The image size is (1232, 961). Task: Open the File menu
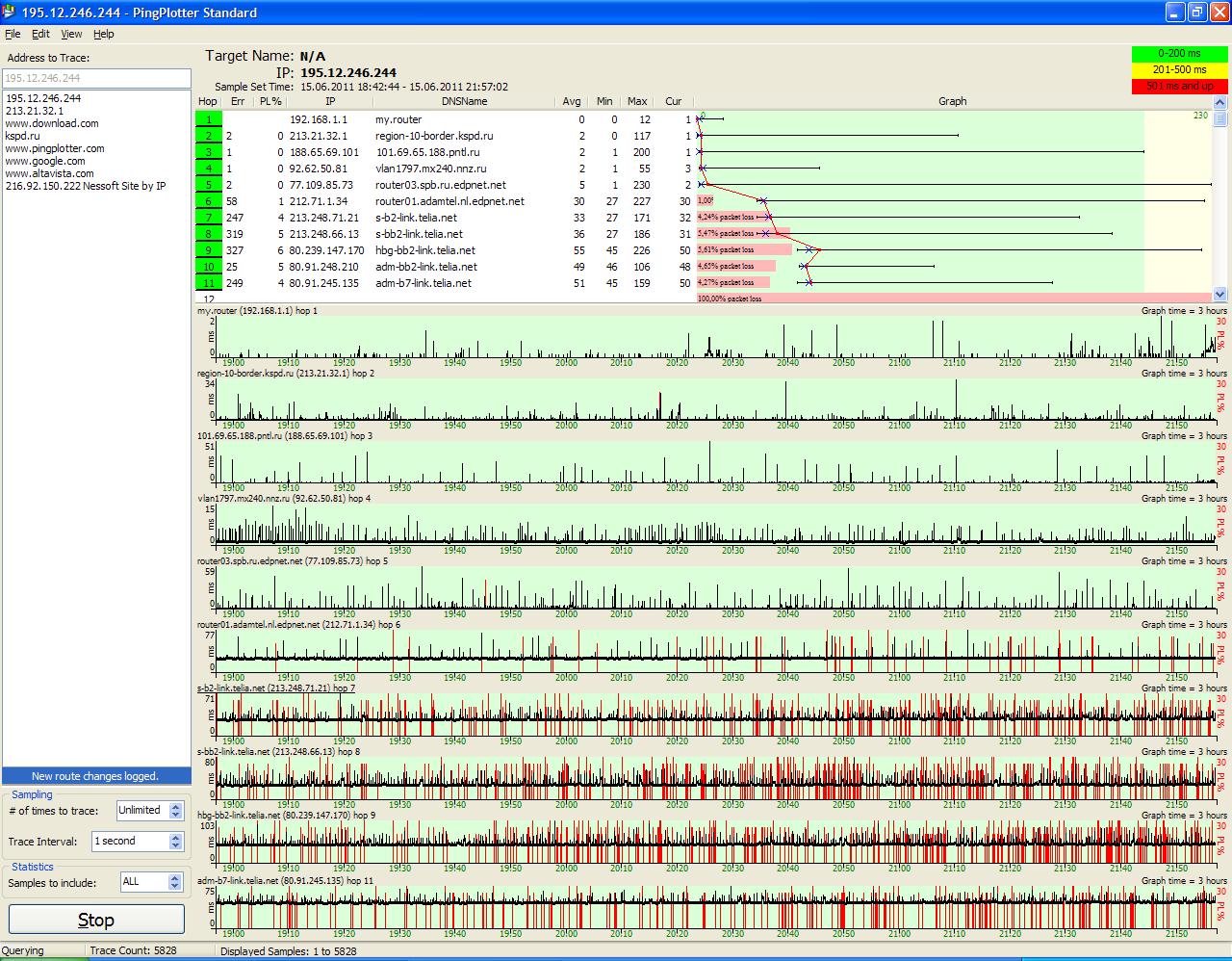[13, 34]
